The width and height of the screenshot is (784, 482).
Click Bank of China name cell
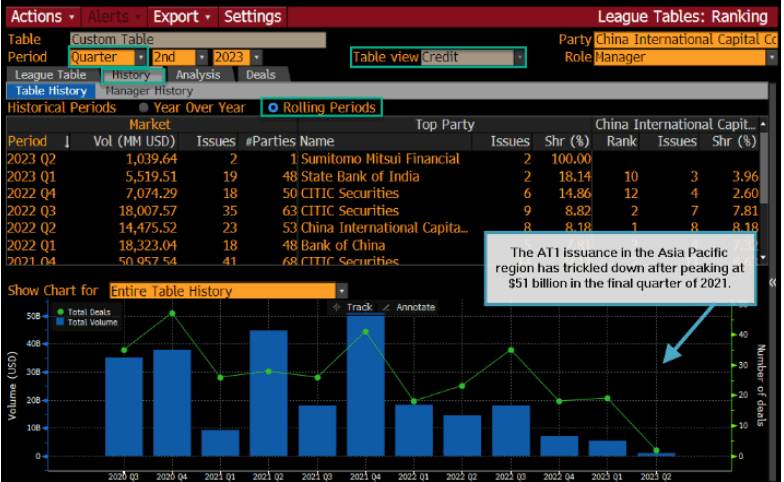343,246
